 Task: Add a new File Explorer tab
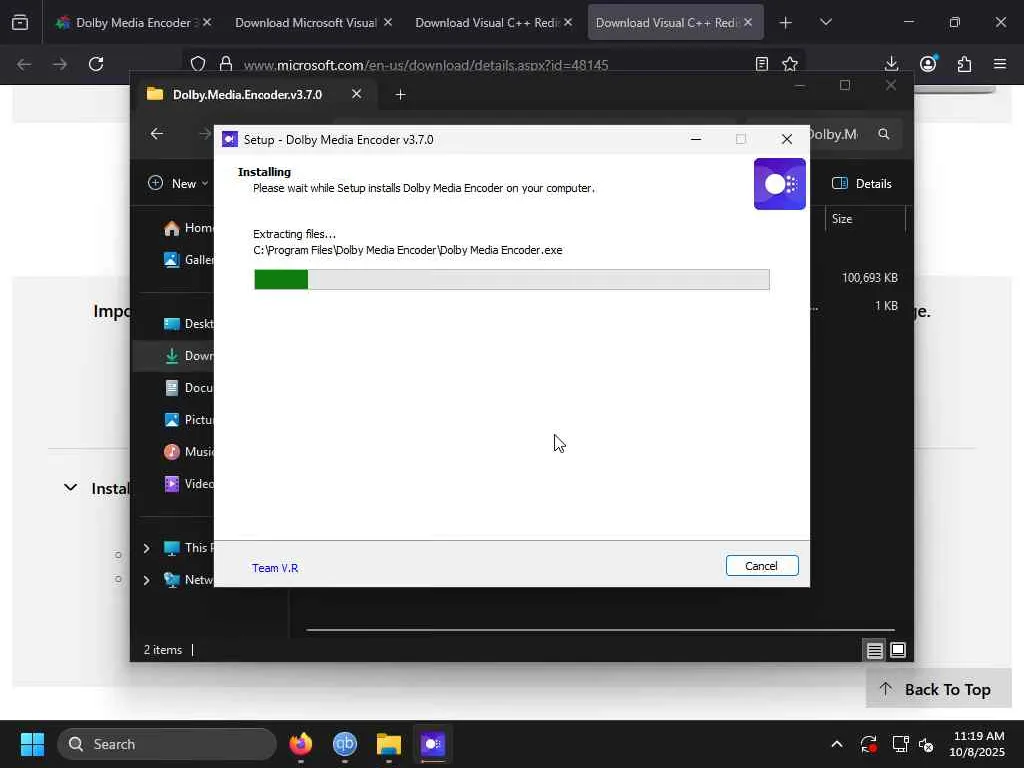click(x=400, y=95)
